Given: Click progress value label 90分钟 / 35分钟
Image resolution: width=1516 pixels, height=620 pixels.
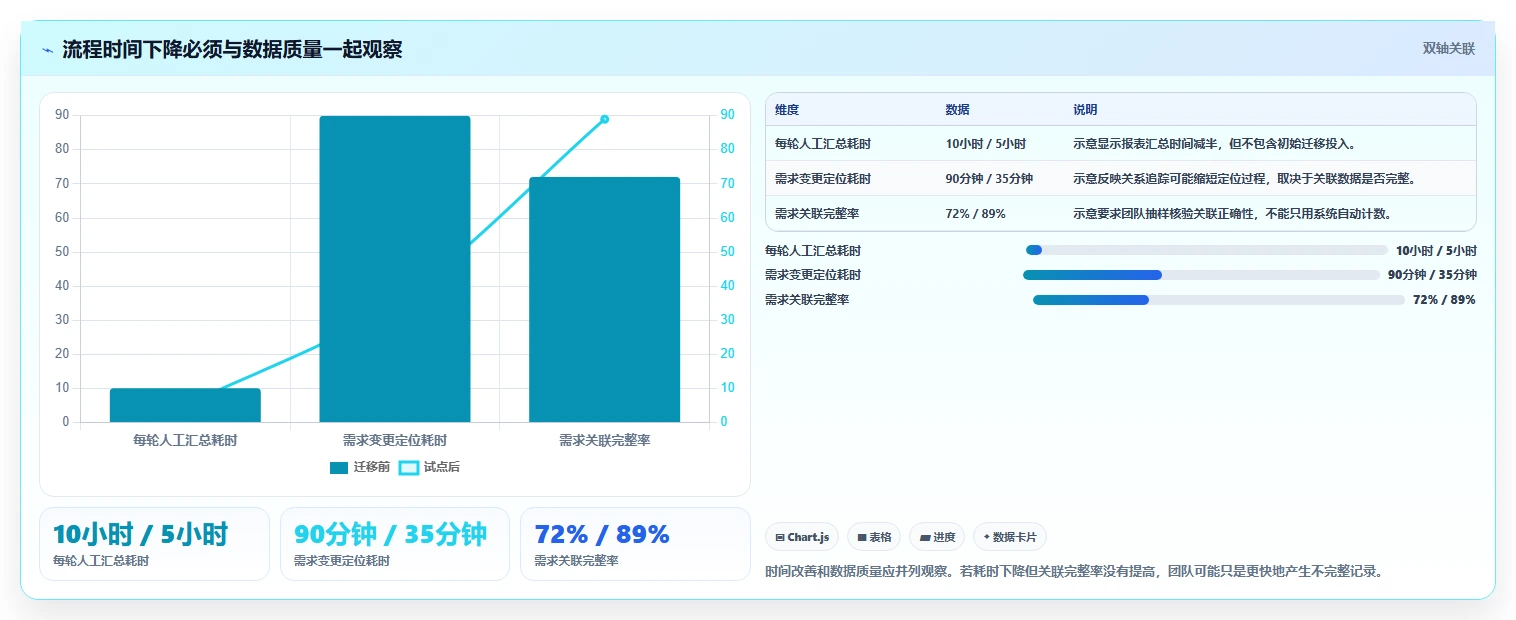Looking at the screenshot, I should pos(1432,275).
